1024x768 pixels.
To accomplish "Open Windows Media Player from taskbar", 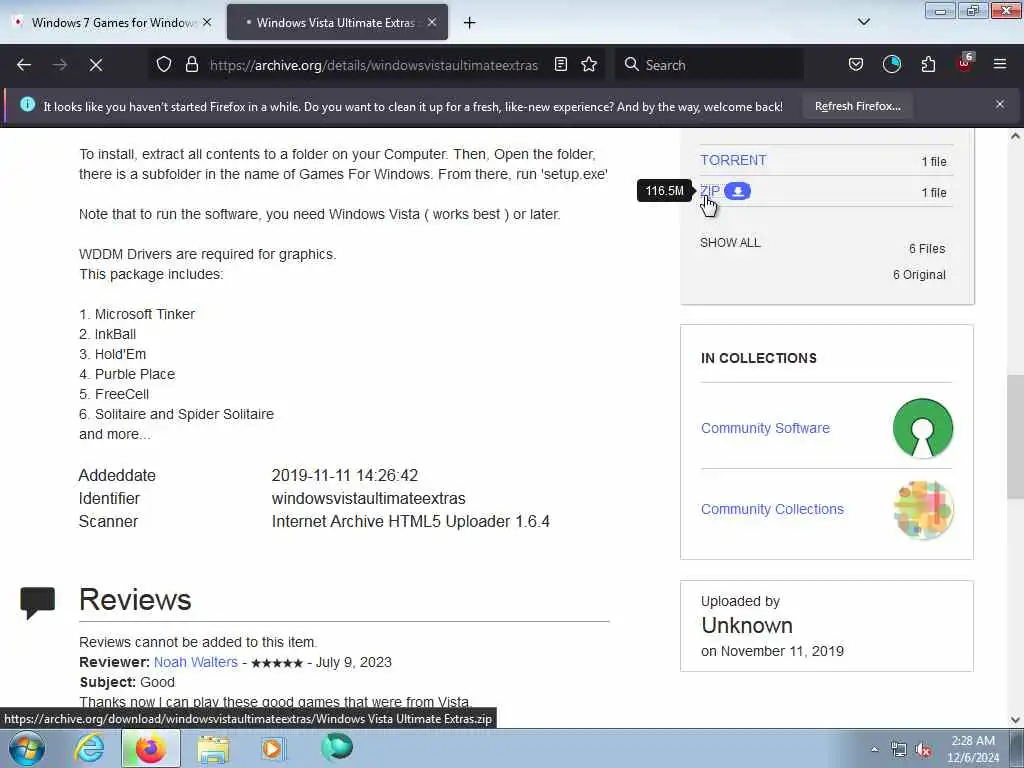I will [273, 748].
